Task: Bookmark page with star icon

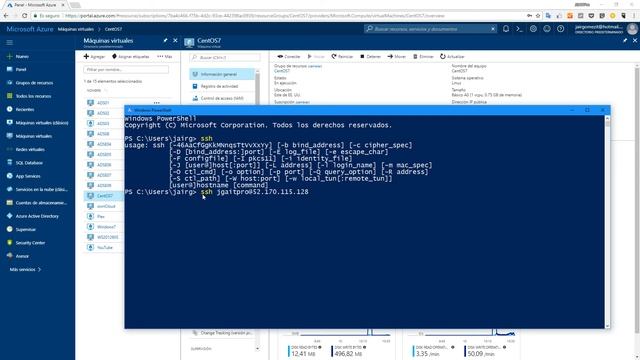Action: pyautogui.click(x=538, y=16)
